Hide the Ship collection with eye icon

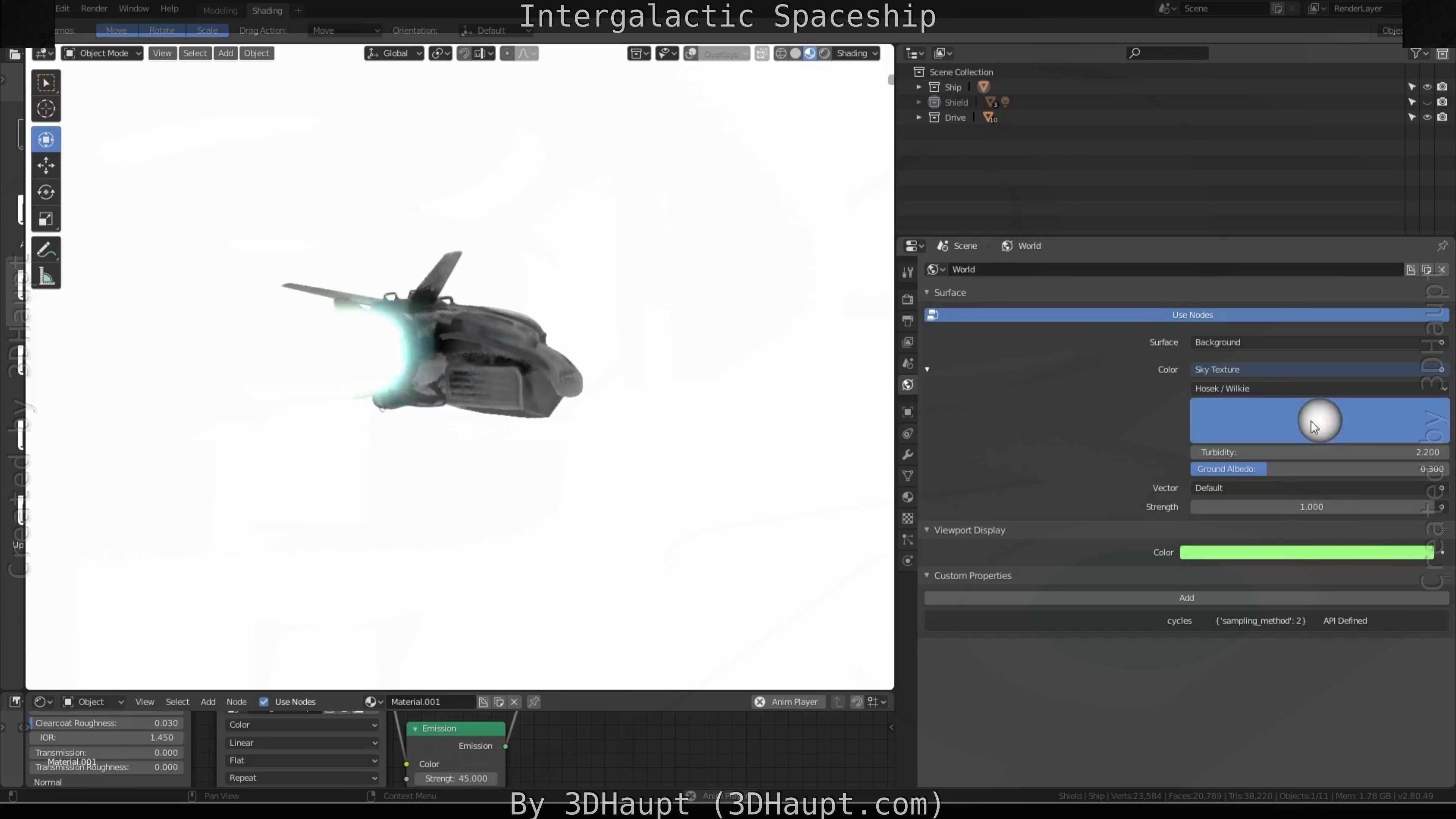tap(1427, 87)
